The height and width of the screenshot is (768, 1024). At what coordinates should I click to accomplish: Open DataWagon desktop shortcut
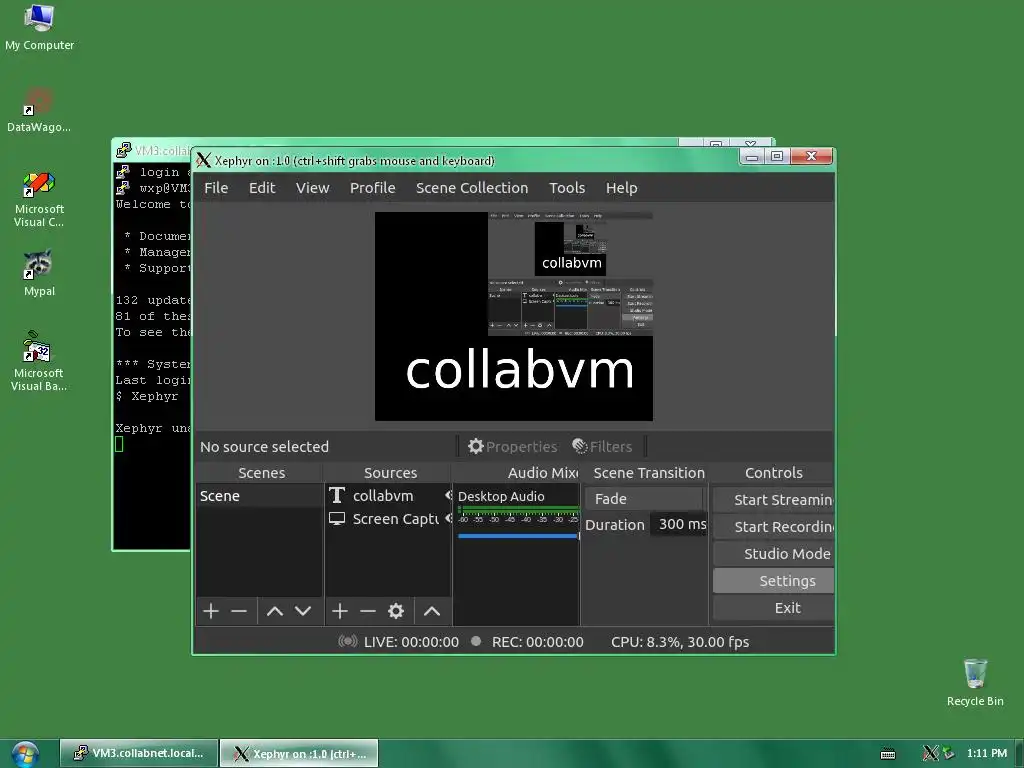point(39,110)
